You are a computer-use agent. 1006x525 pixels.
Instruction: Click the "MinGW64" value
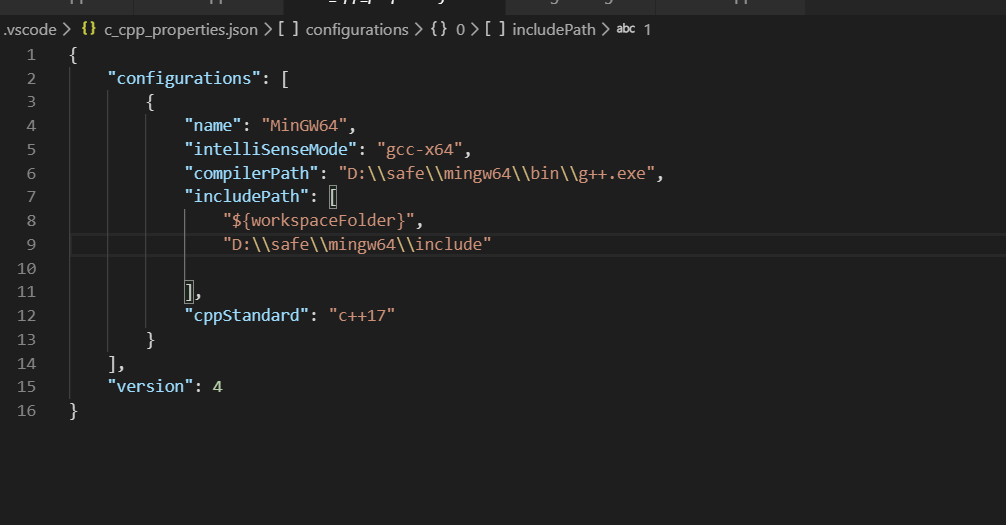click(304, 126)
